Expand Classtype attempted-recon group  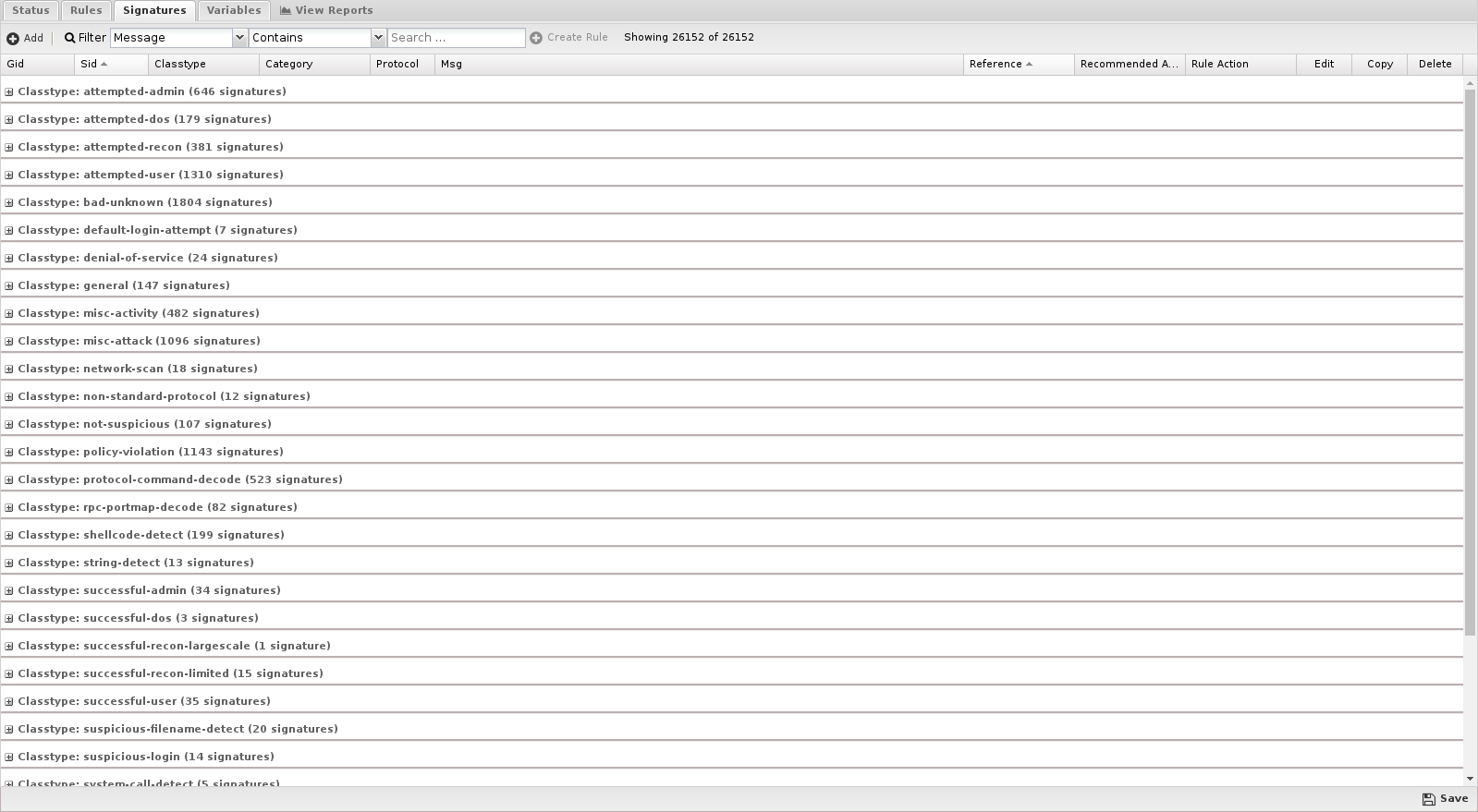tap(9, 147)
